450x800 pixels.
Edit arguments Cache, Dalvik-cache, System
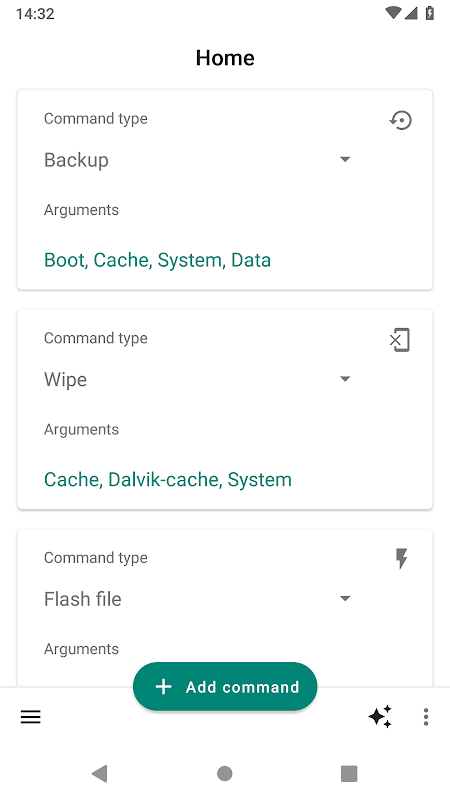coord(168,480)
